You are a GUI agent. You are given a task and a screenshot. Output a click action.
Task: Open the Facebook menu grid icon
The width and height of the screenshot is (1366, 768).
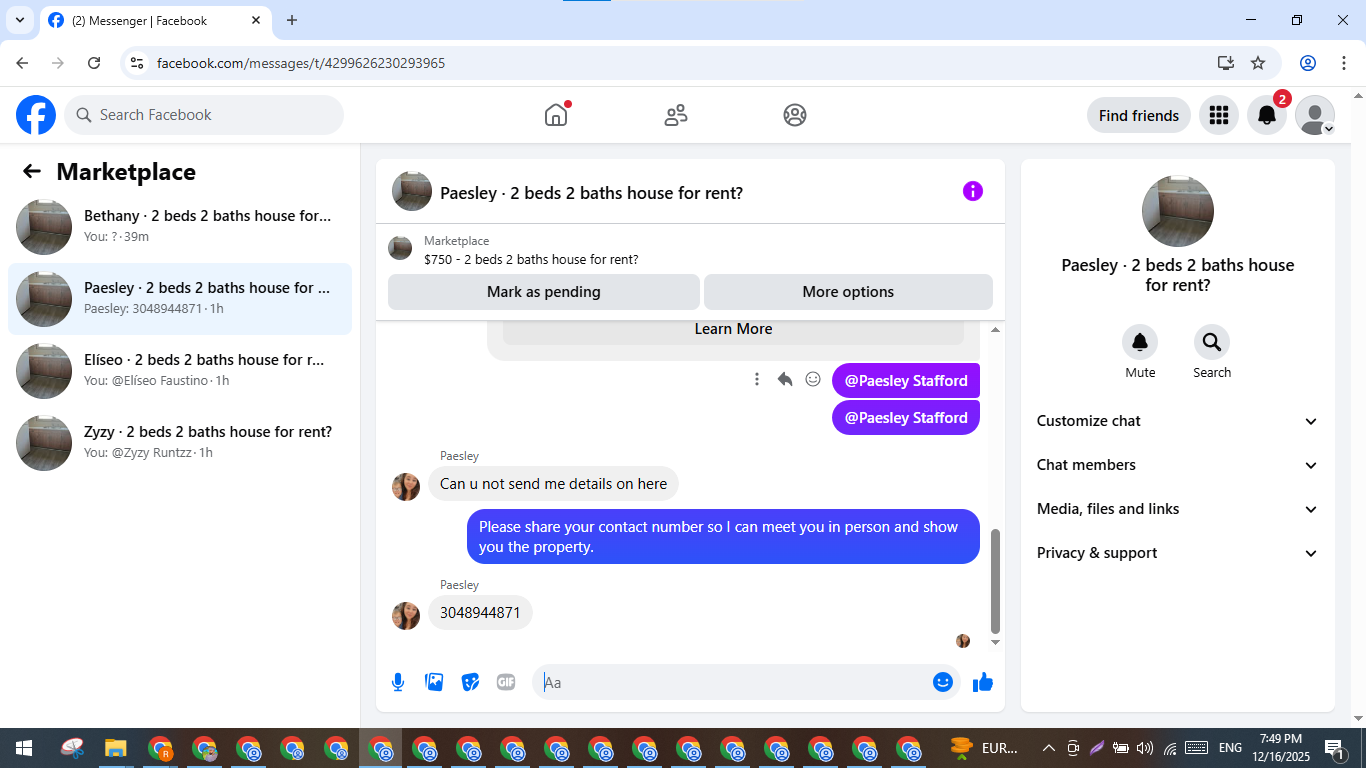[1218, 115]
